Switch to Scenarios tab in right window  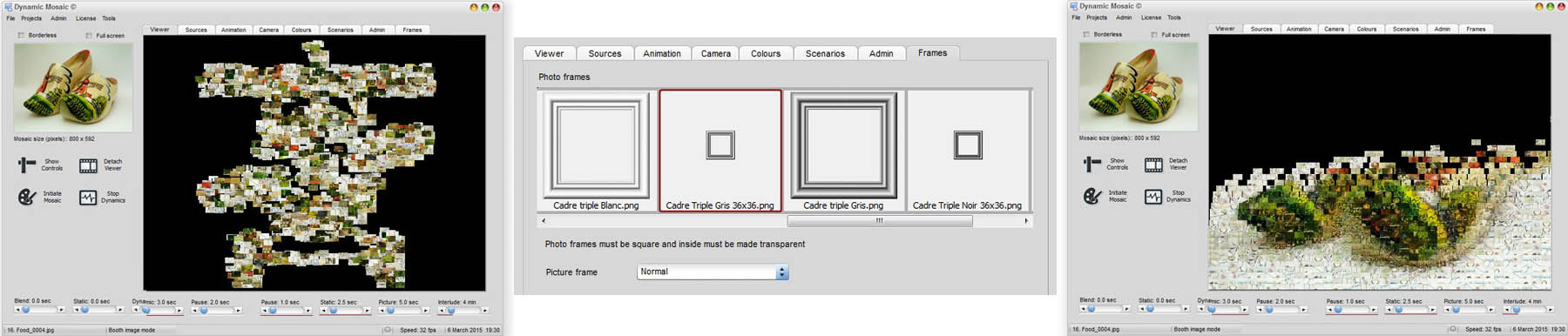tap(1406, 29)
